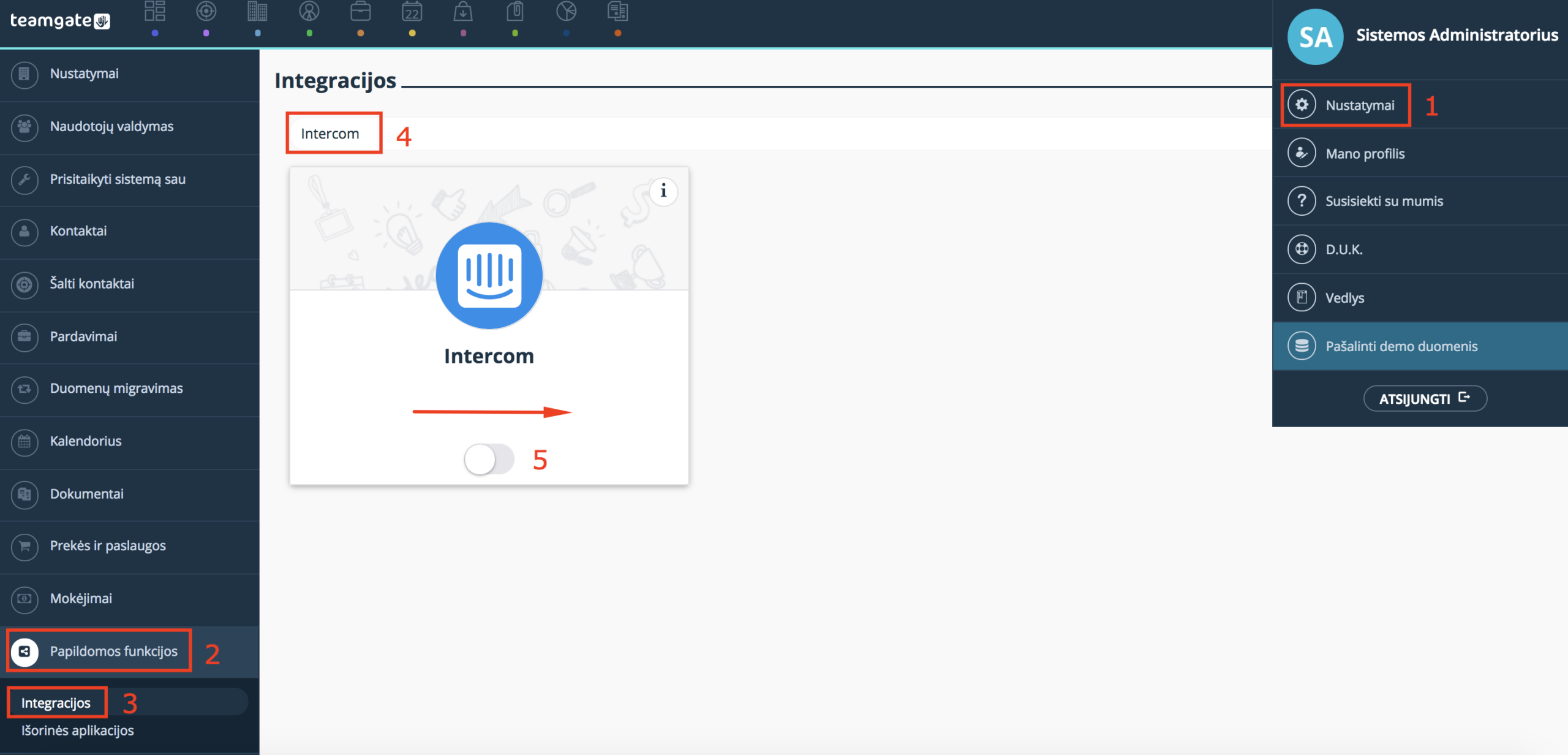Open Šalti kontaktai sidebar item

click(x=129, y=284)
